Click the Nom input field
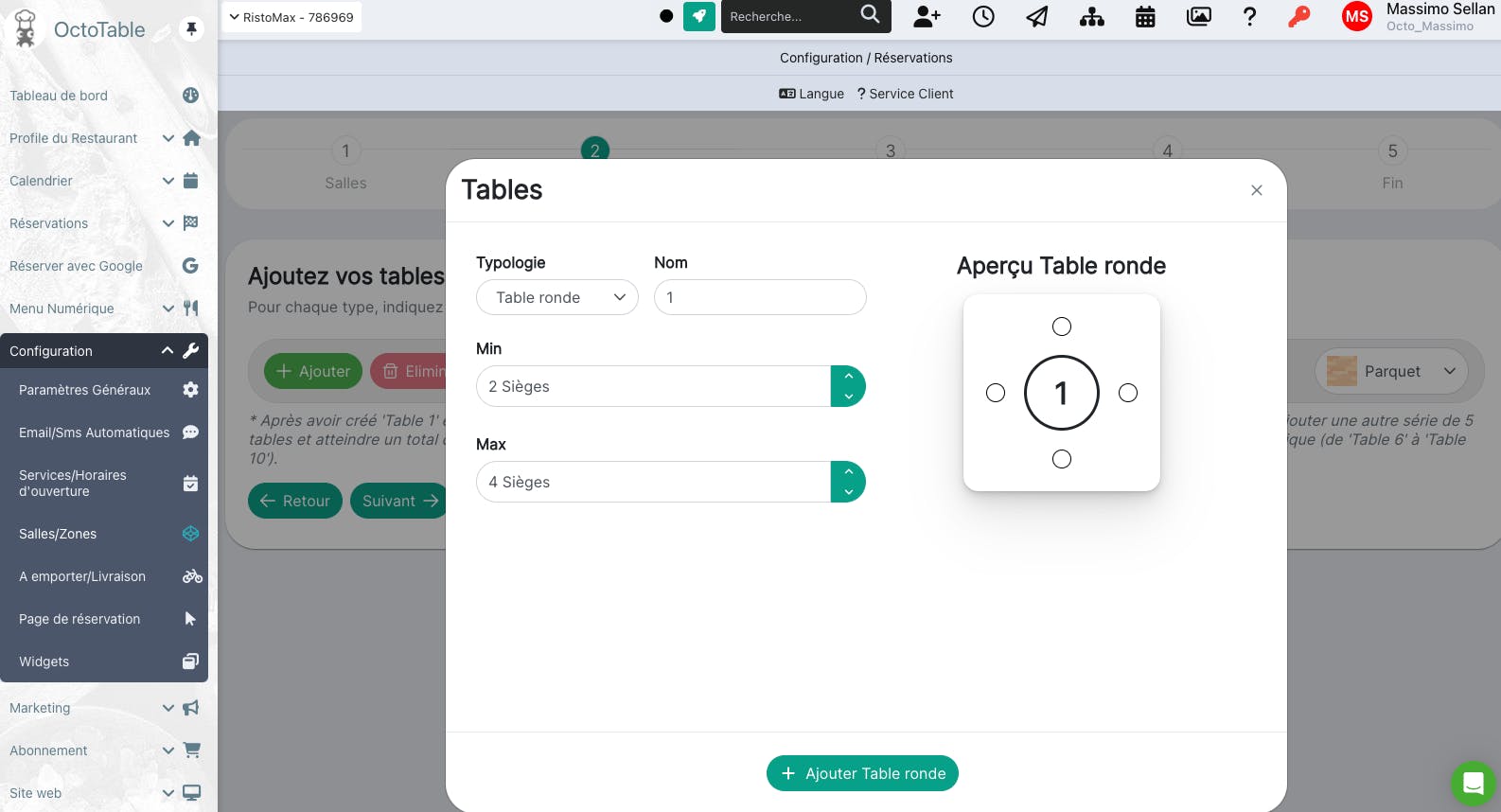The height and width of the screenshot is (812, 1501). coord(760,297)
